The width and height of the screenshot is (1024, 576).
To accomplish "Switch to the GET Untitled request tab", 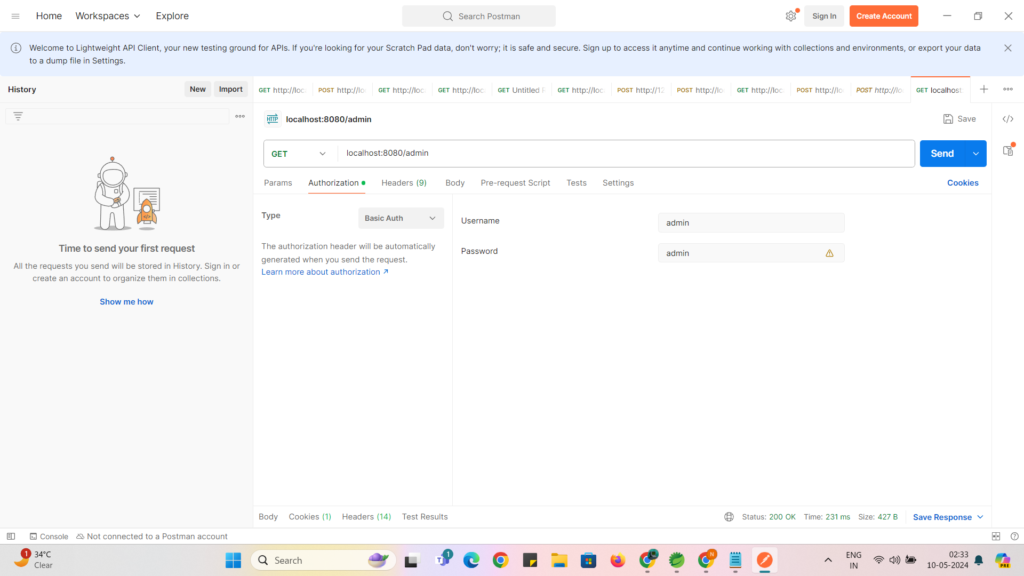I will click(x=521, y=90).
